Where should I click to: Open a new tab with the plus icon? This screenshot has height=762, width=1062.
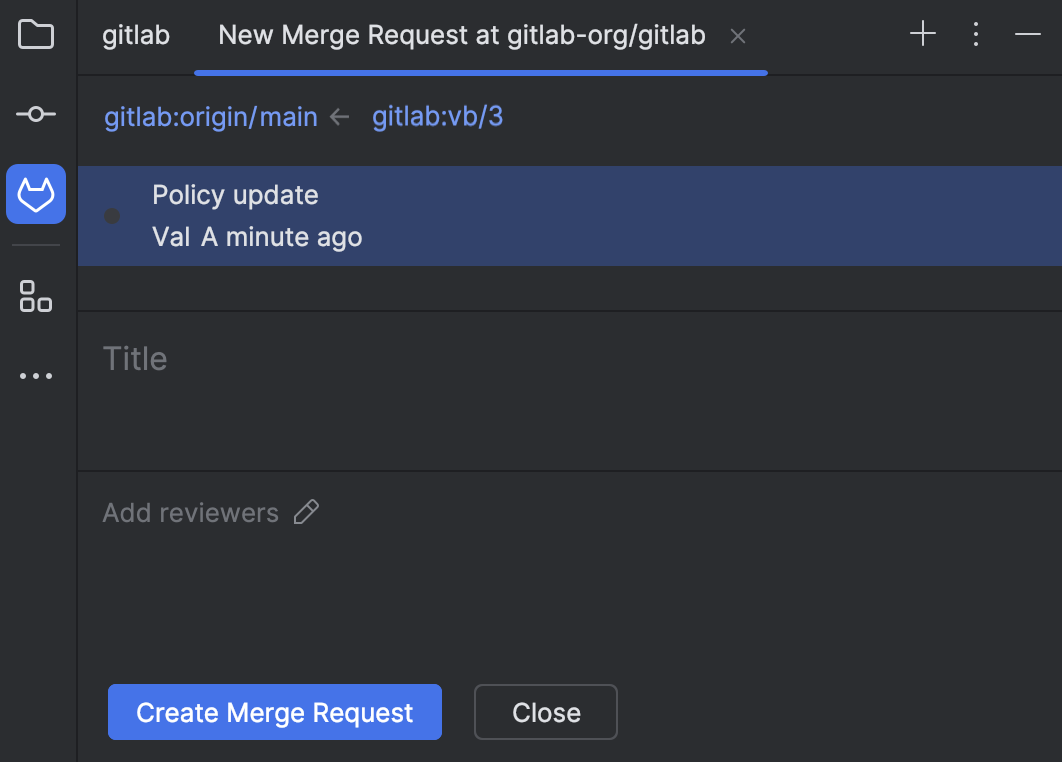tap(921, 33)
